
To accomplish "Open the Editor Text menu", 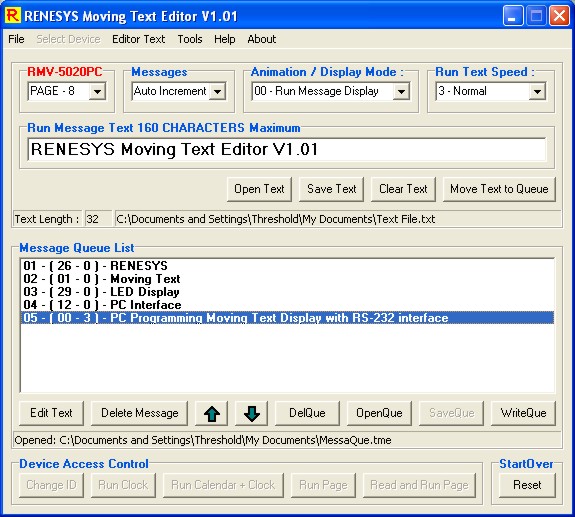I will (x=139, y=39).
